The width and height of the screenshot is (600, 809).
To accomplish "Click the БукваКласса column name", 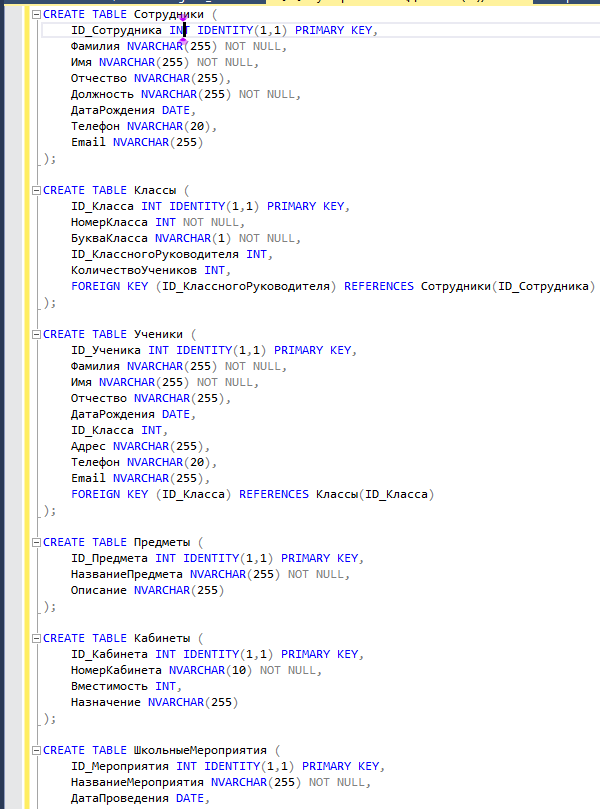I will point(109,238).
